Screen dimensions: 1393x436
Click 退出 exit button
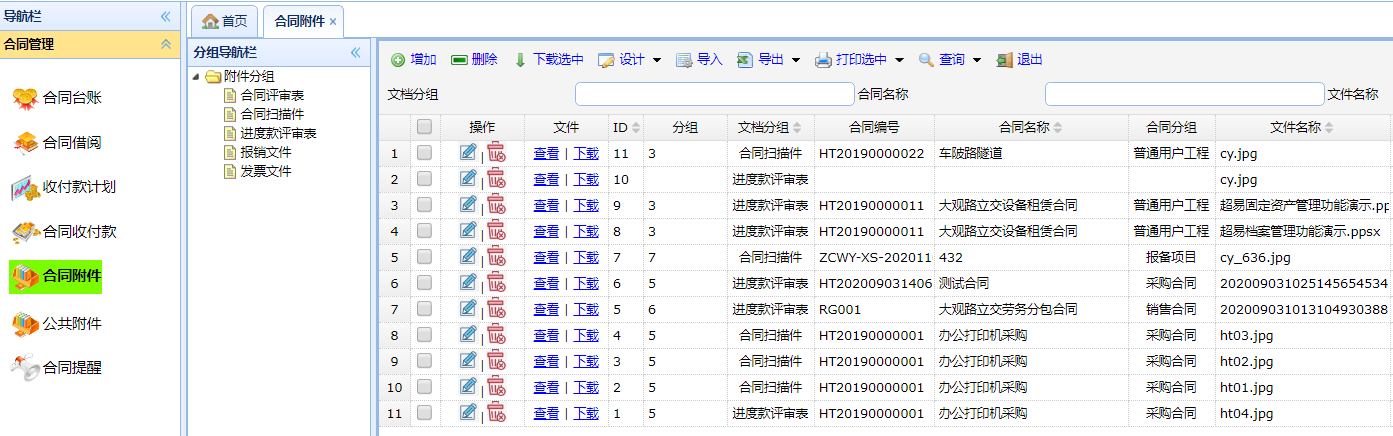(x=1020, y=60)
